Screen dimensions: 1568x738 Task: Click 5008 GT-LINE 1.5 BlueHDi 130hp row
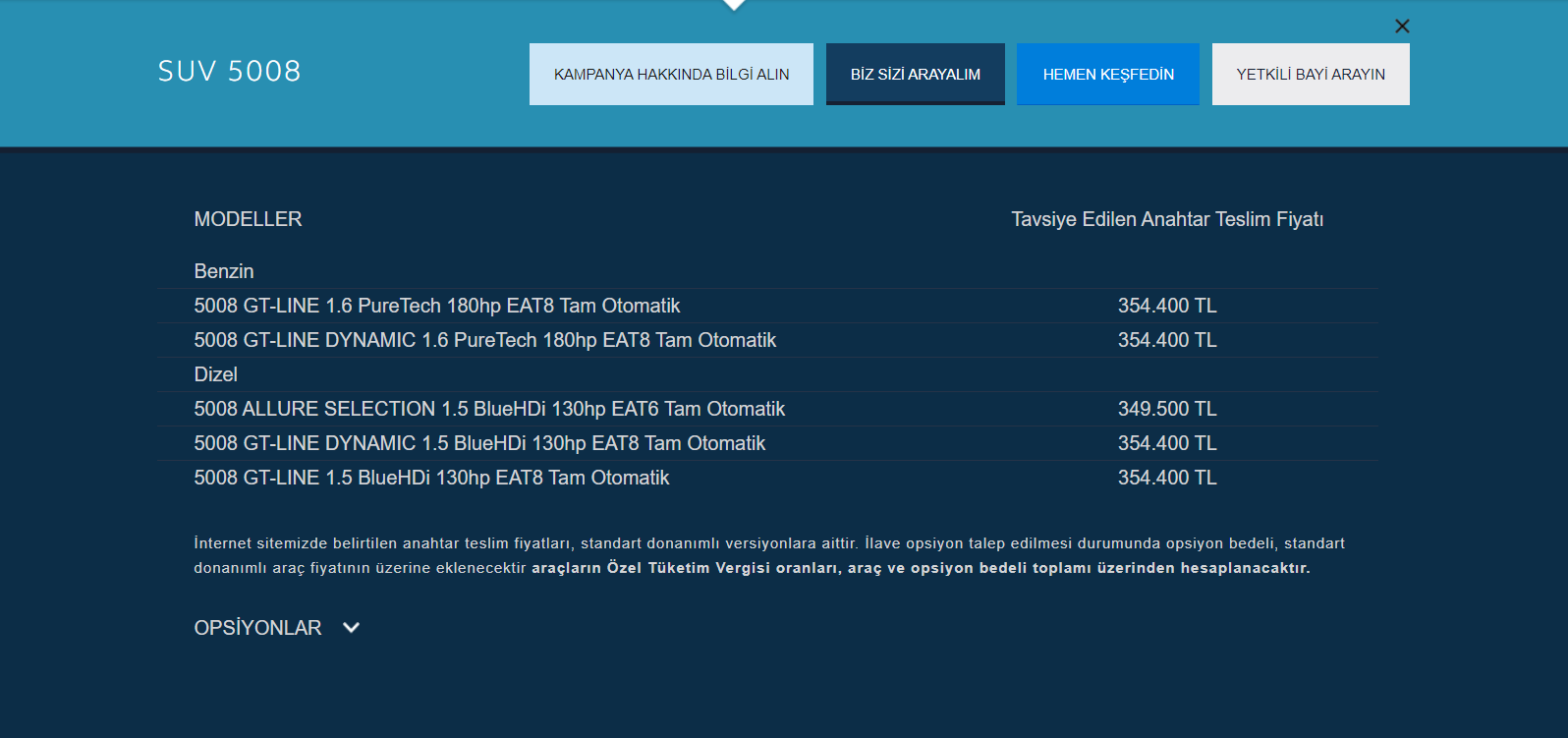pyautogui.click(x=767, y=478)
